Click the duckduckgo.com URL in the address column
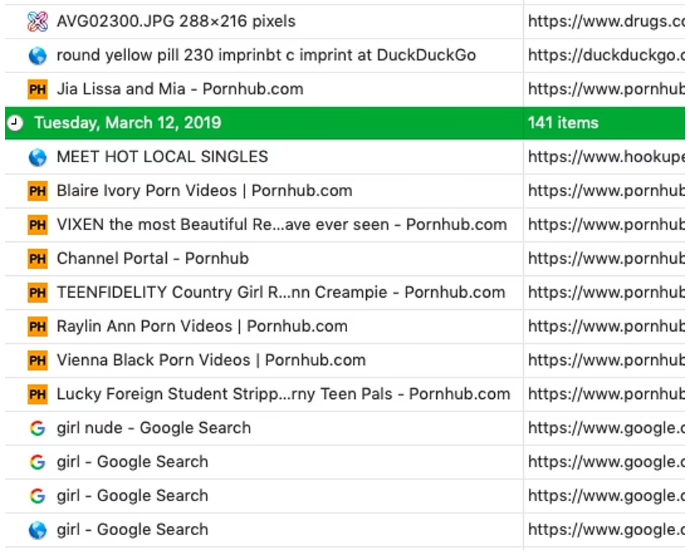This screenshot has height=554, width=697. click(x=606, y=55)
